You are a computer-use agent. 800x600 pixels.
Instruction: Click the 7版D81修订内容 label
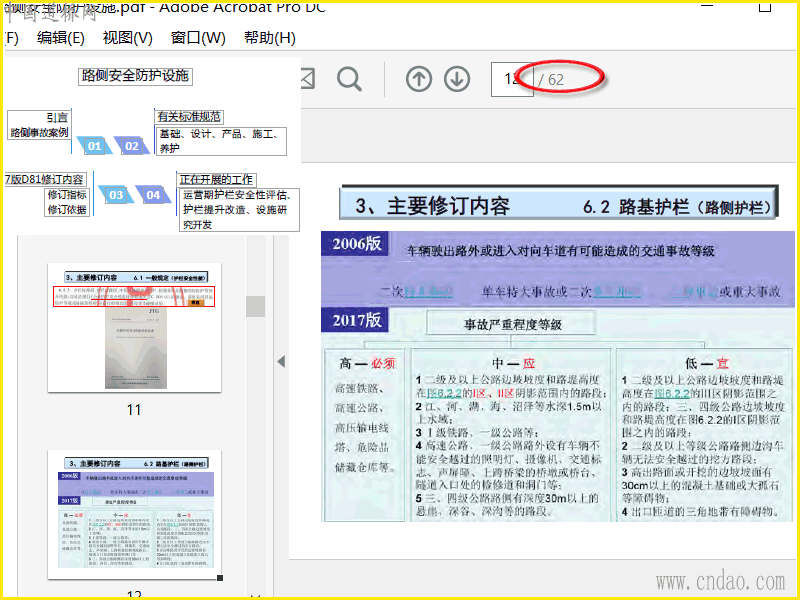coord(44,180)
